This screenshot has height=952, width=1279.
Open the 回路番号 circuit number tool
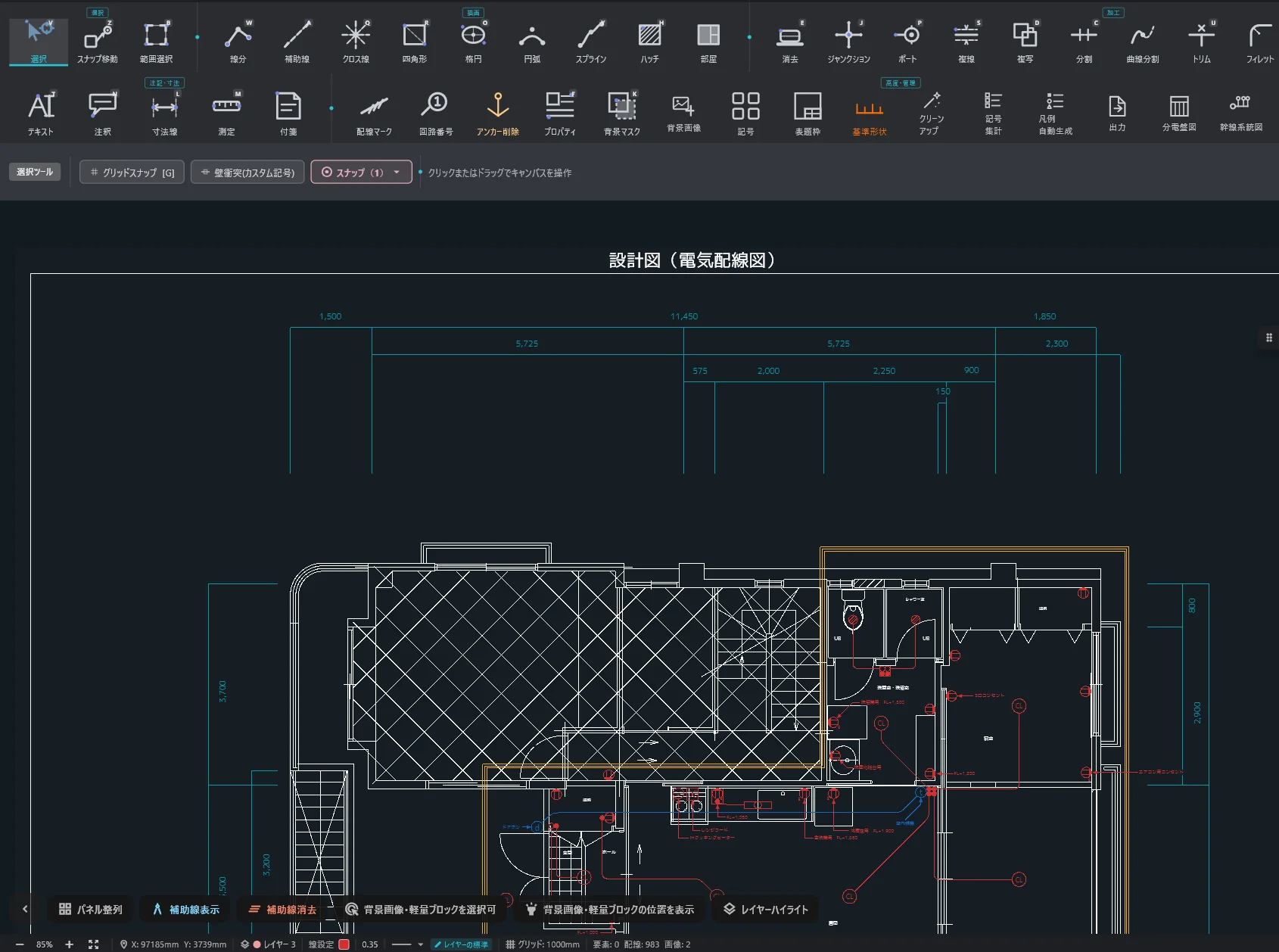coord(436,113)
